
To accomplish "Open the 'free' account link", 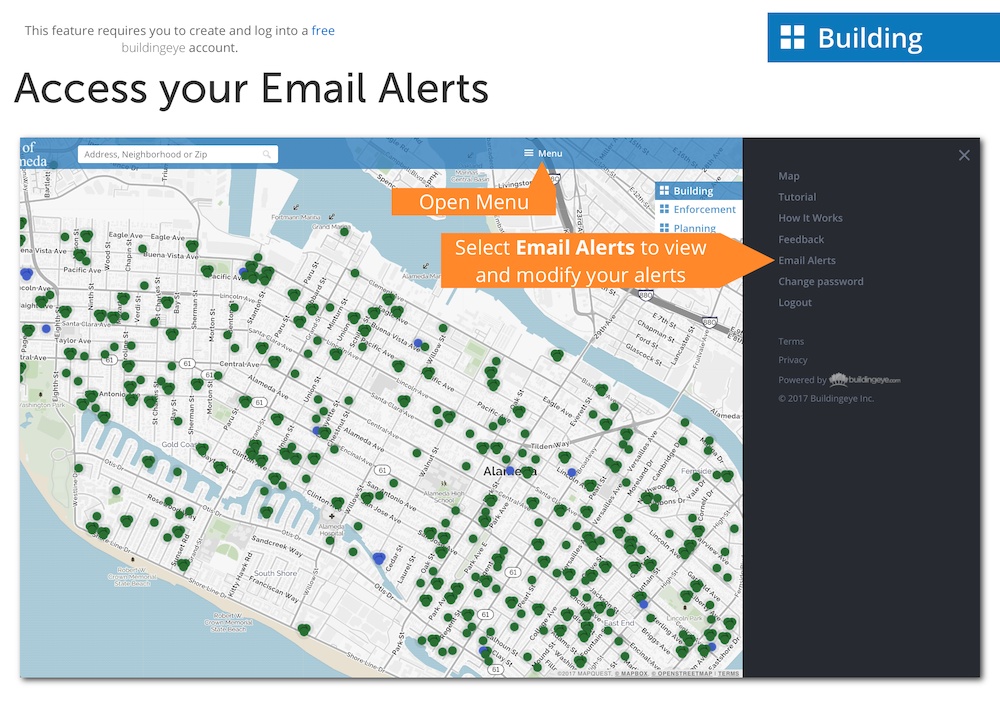I will pyautogui.click(x=323, y=31).
